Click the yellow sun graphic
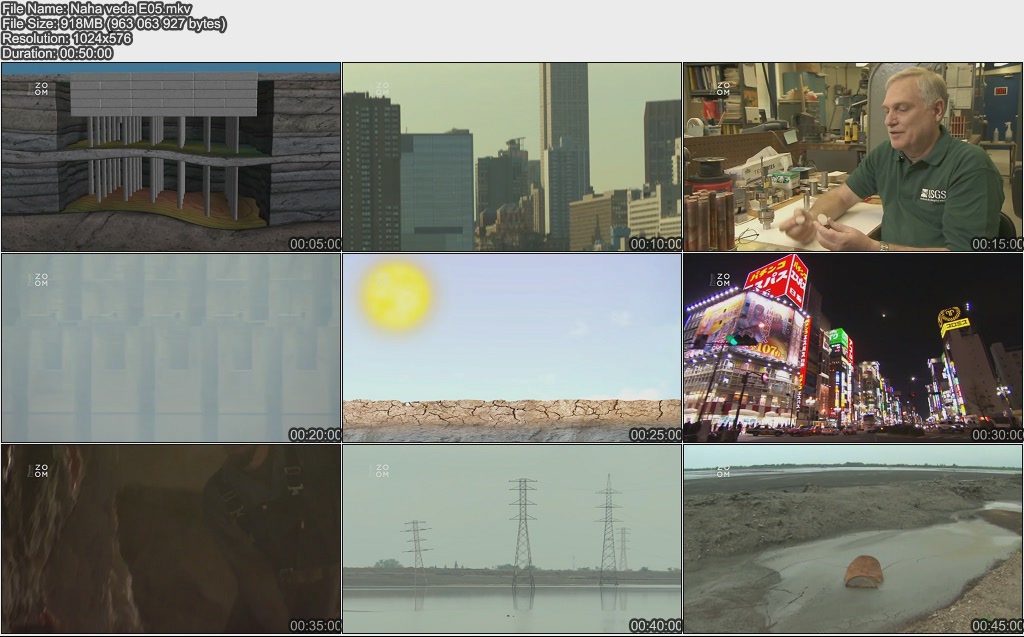 click(397, 294)
